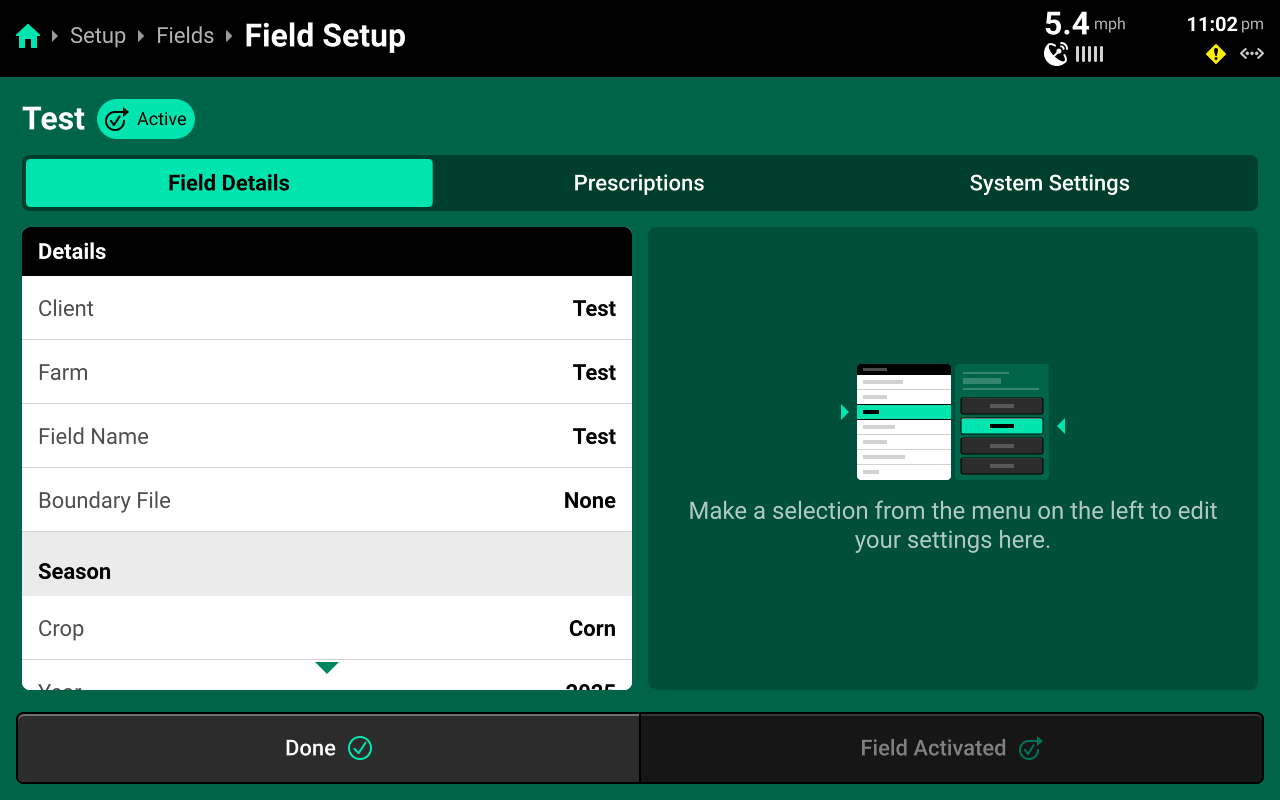This screenshot has height=800, width=1280.
Task: Switch to the System Settings tab
Action: pyautogui.click(x=1049, y=183)
